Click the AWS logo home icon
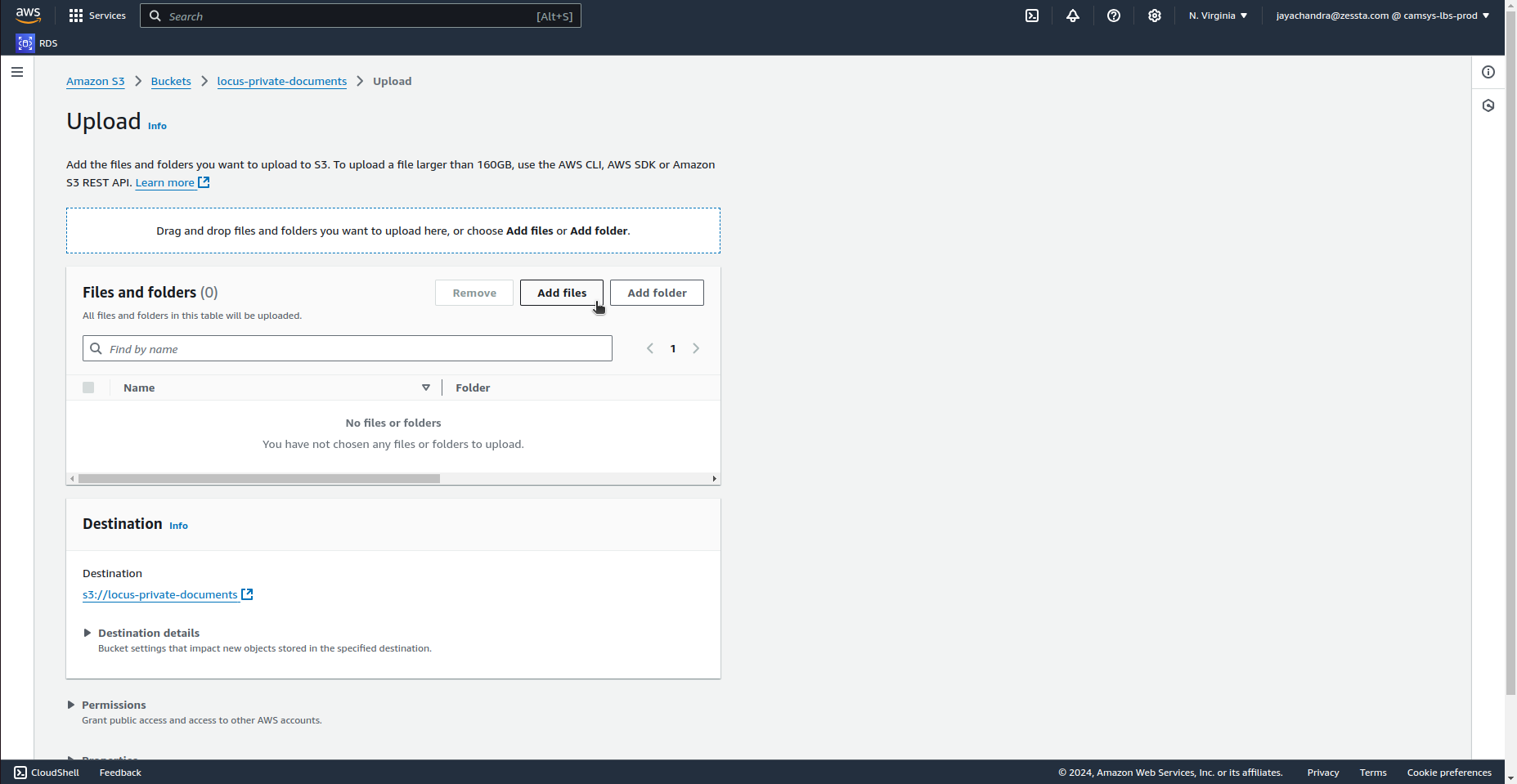This screenshot has width=1517, height=784. [28, 16]
